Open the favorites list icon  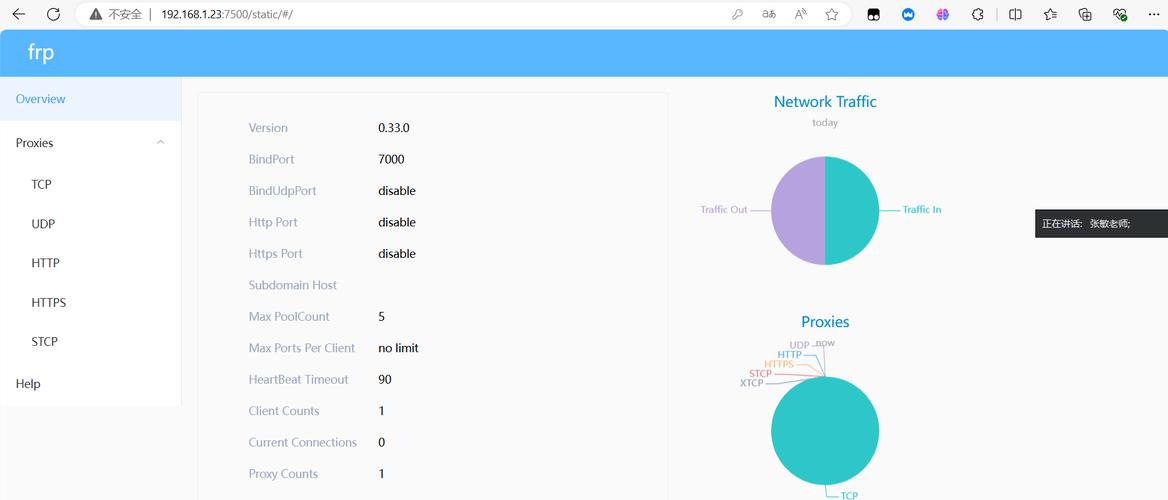1050,14
